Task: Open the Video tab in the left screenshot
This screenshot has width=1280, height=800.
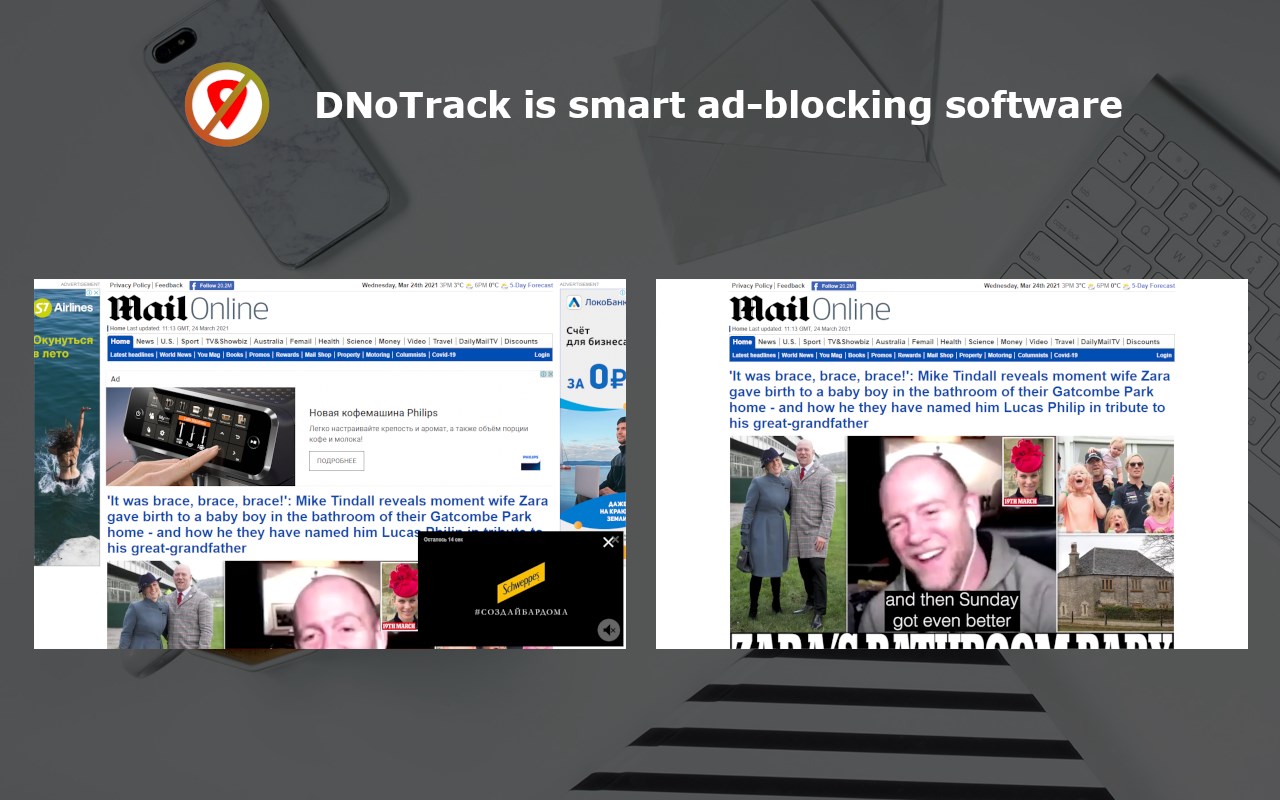Action: click(x=416, y=341)
